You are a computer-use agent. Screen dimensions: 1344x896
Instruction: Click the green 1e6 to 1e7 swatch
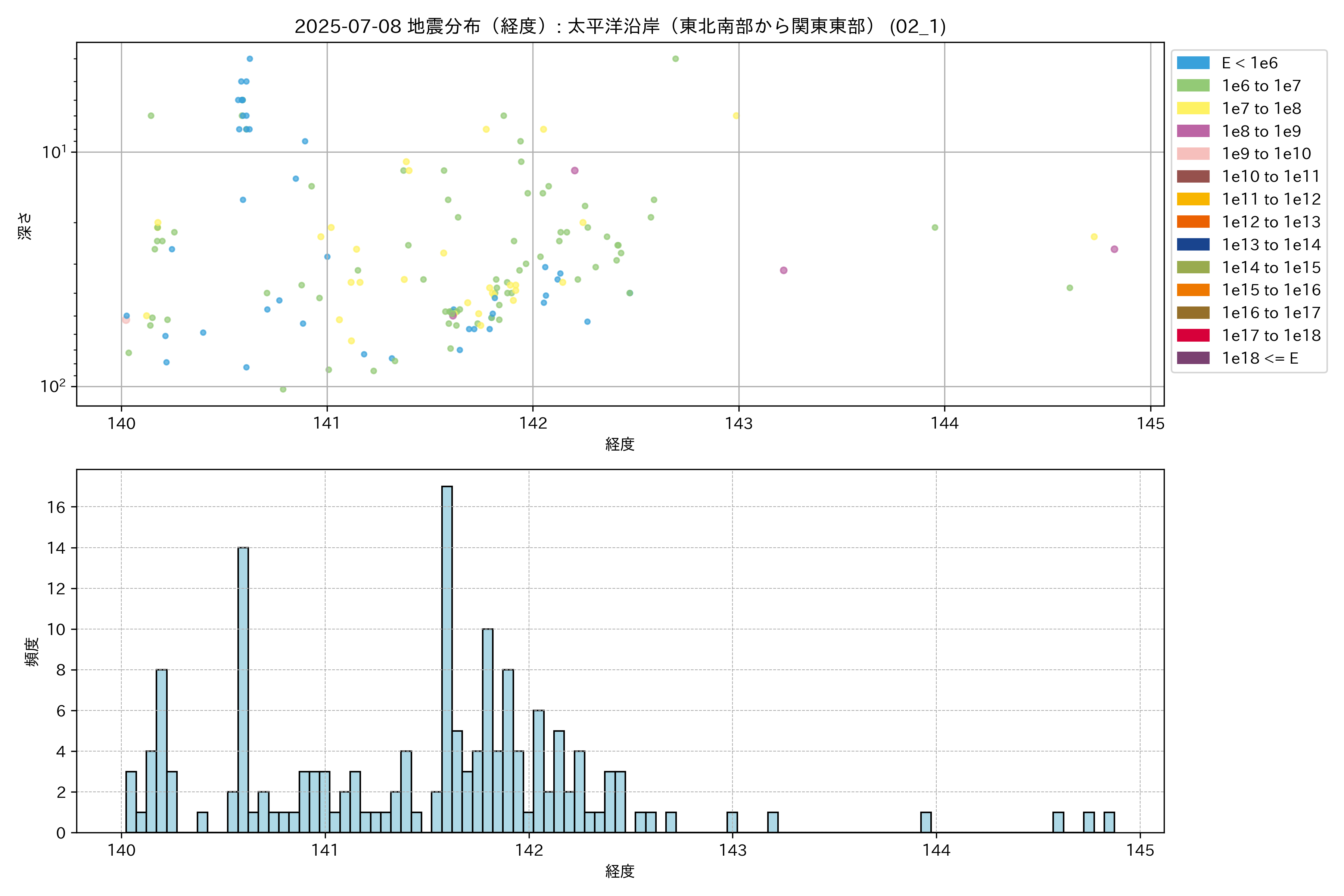(1193, 86)
